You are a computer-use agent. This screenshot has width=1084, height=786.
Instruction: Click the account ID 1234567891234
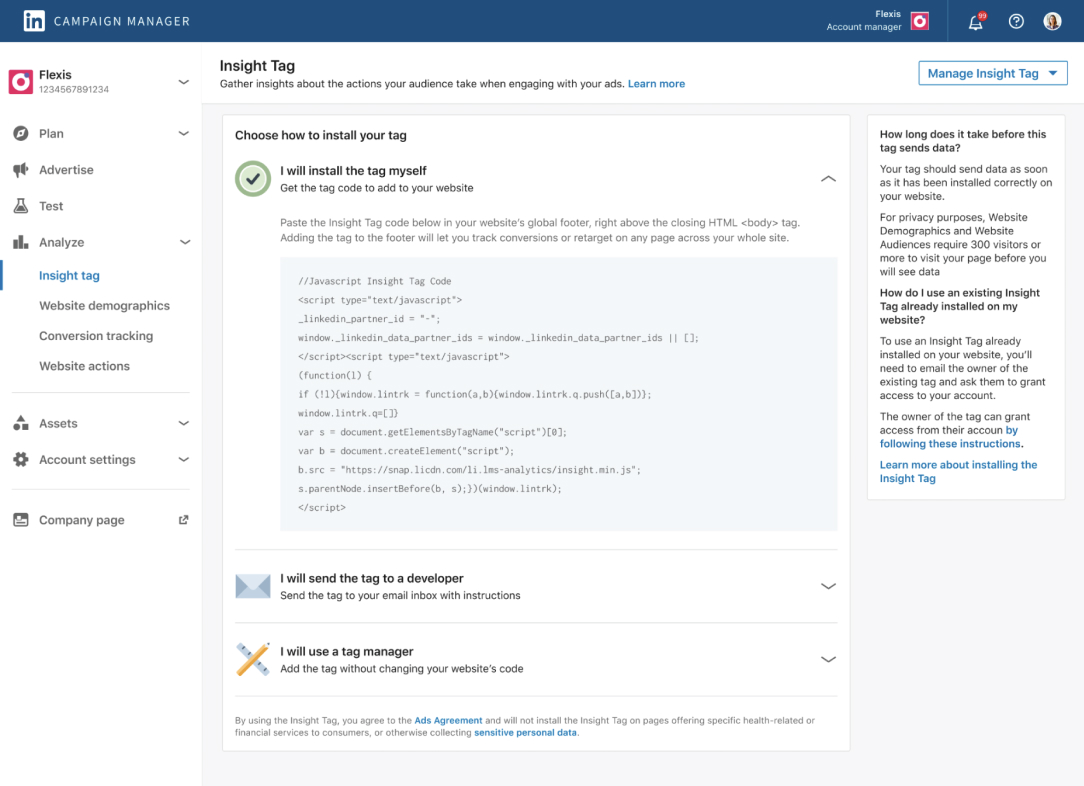[x=74, y=90]
